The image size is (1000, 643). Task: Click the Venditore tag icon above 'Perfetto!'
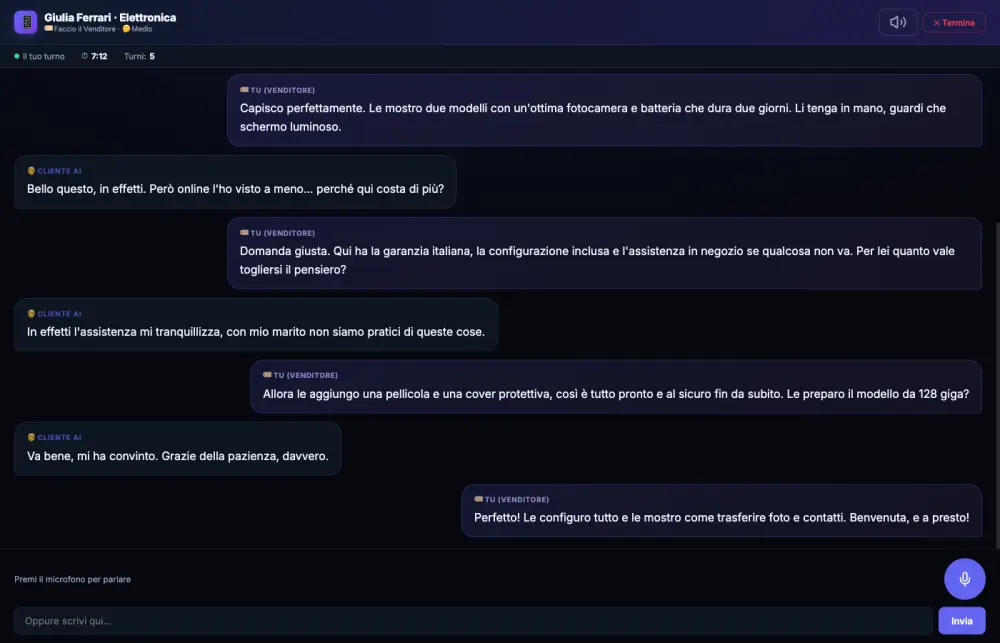tap(478, 499)
